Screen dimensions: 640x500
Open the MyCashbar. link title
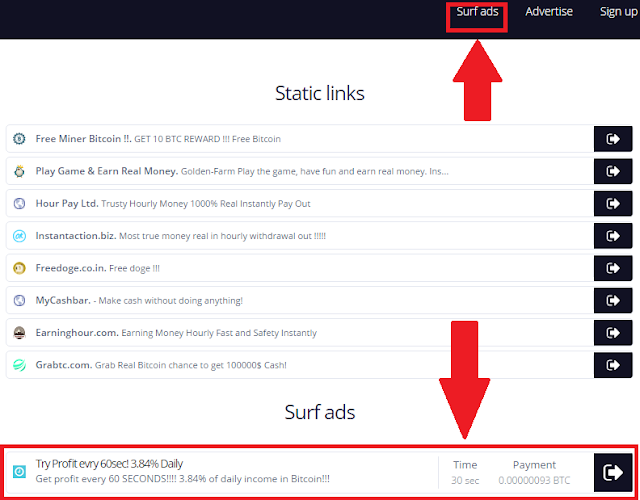tap(63, 300)
